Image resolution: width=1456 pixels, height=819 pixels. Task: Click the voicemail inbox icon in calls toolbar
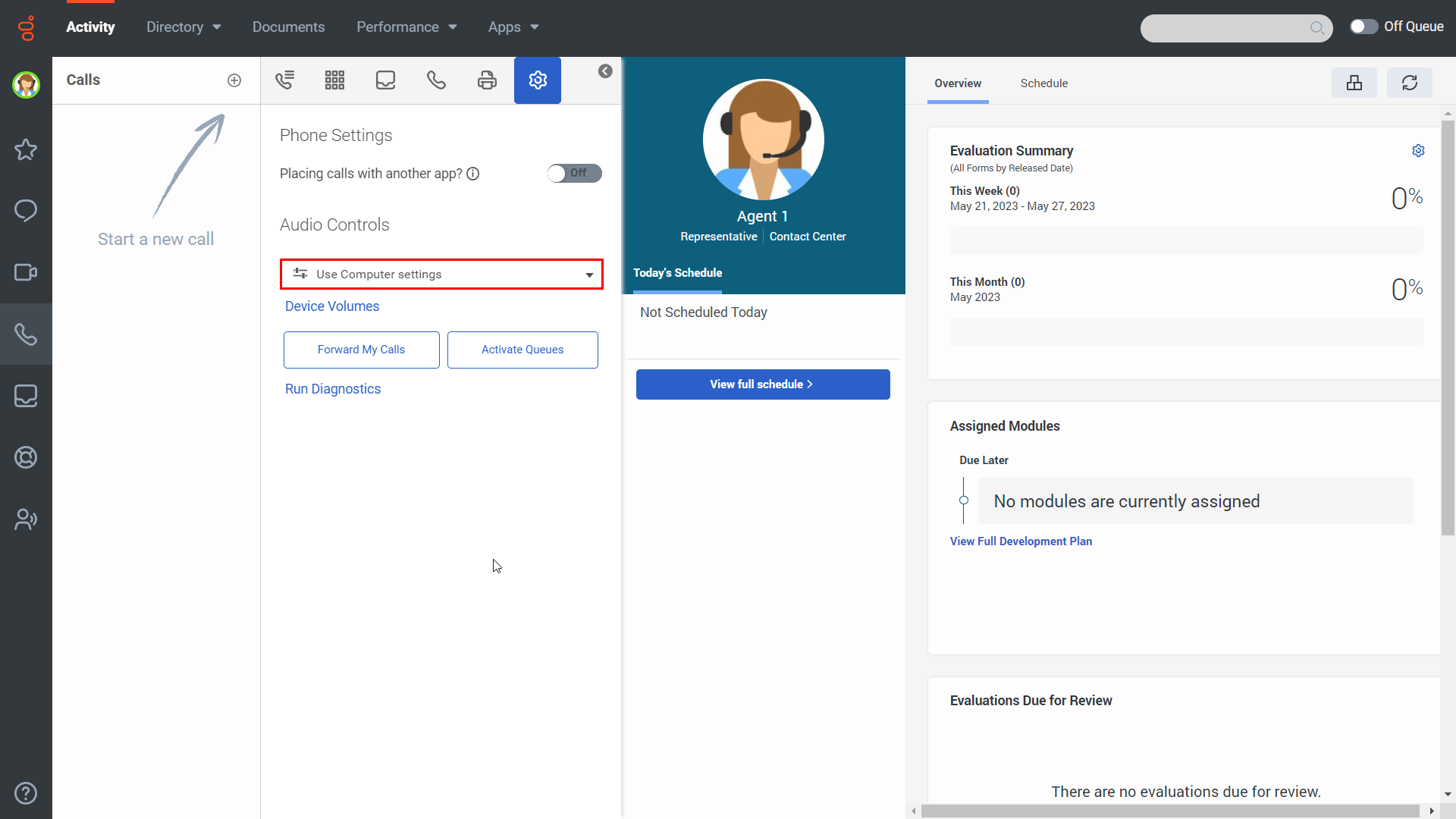pos(385,80)
